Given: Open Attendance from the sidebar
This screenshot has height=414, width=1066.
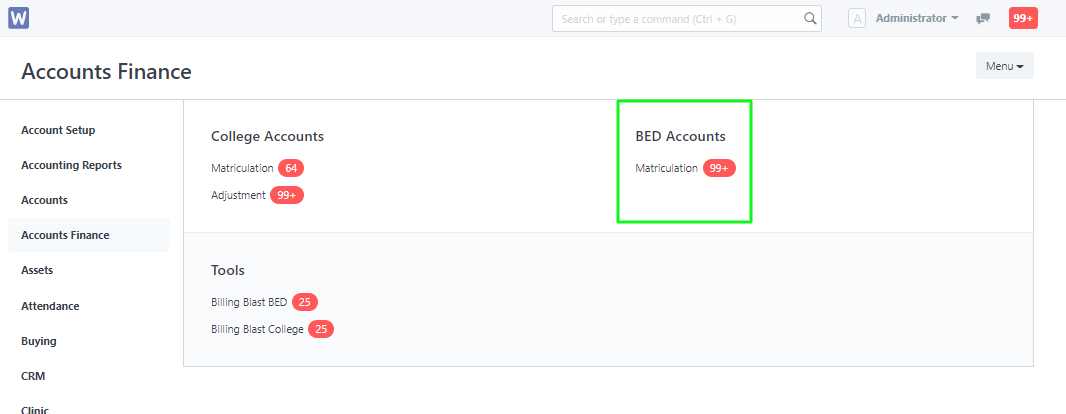Looking at the screenshot, I should tap(50, 306).
